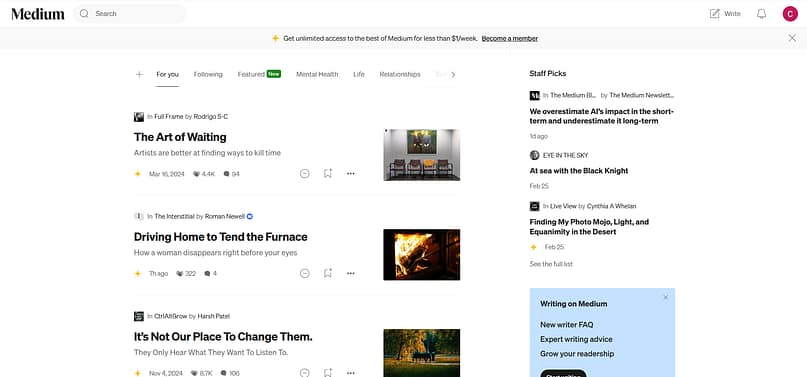807x377 pixels.
Task: Click the Become a member link
Action: [x=510, y=39]
